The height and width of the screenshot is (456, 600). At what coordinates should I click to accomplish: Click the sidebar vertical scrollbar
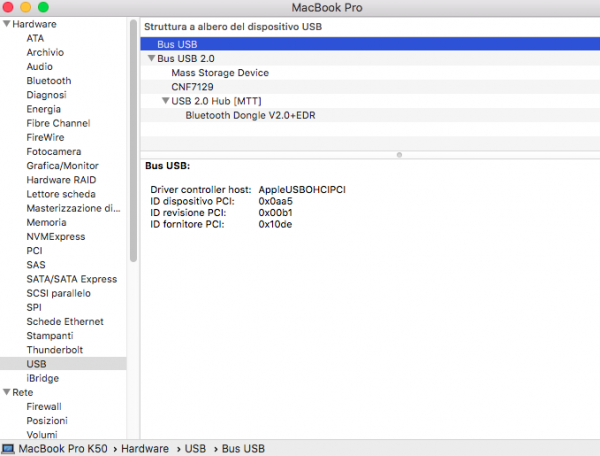click(133, 142)
